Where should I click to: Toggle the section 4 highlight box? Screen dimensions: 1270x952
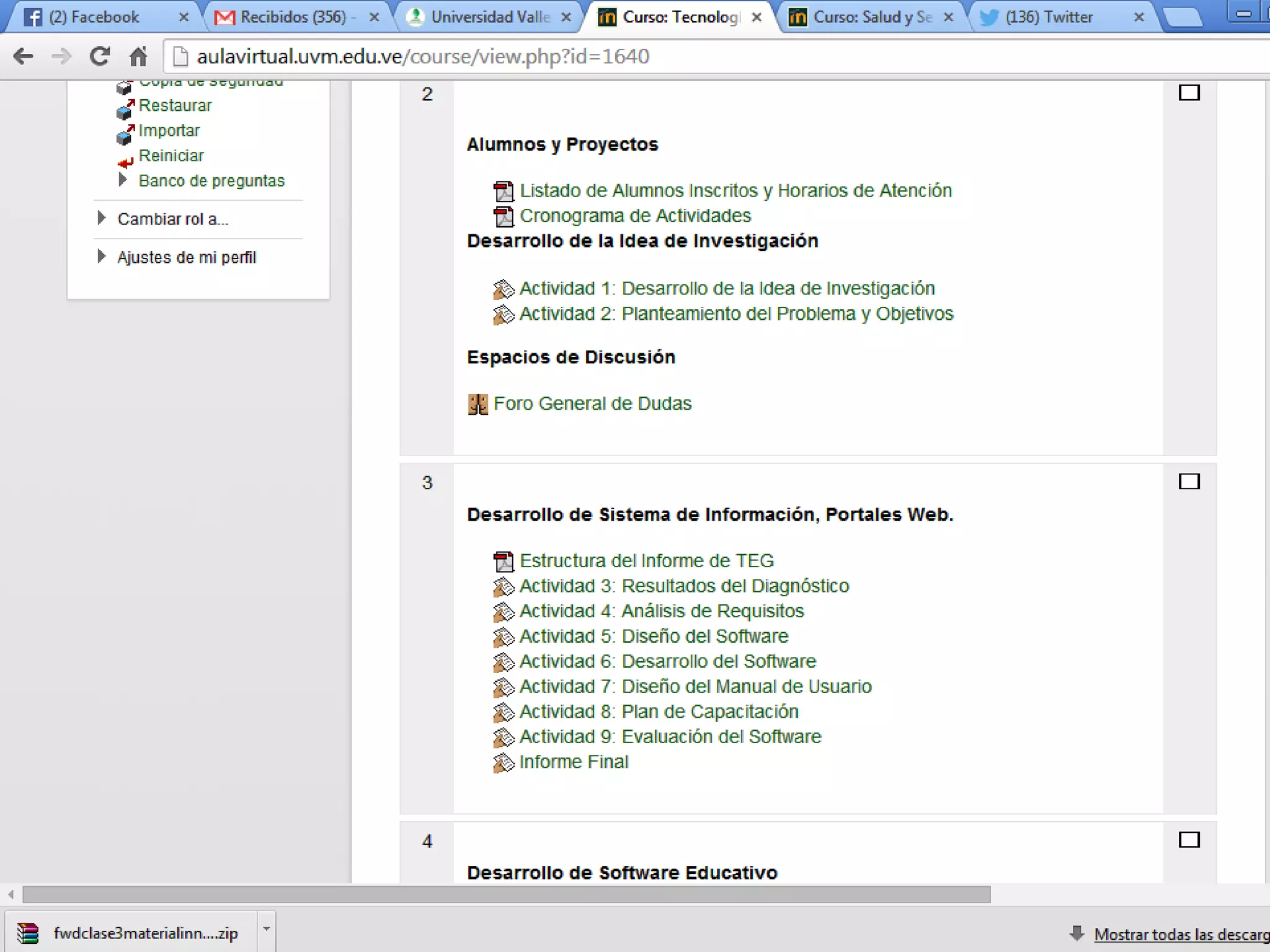coord(1188,840)
